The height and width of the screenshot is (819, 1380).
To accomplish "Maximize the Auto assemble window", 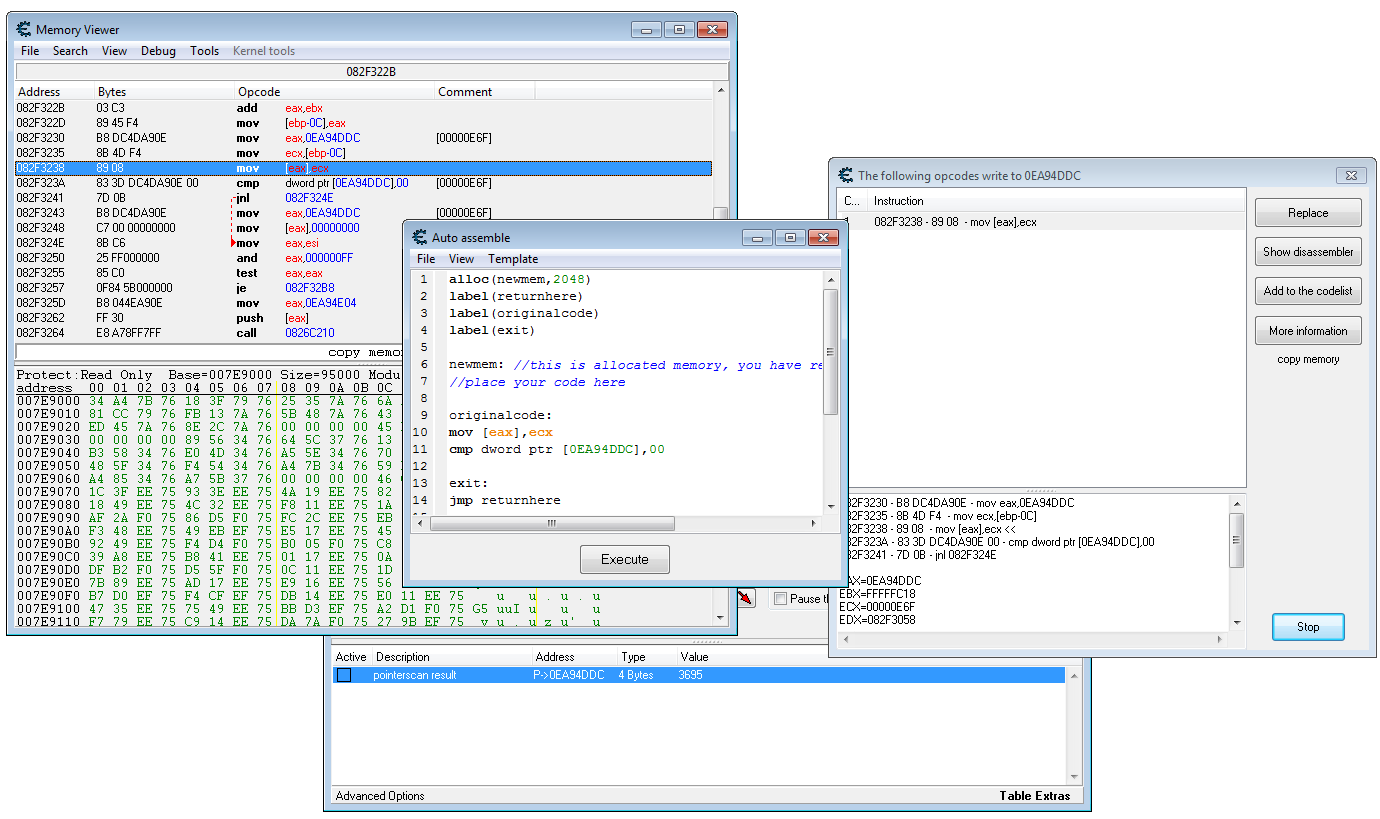I will point(790,238).
